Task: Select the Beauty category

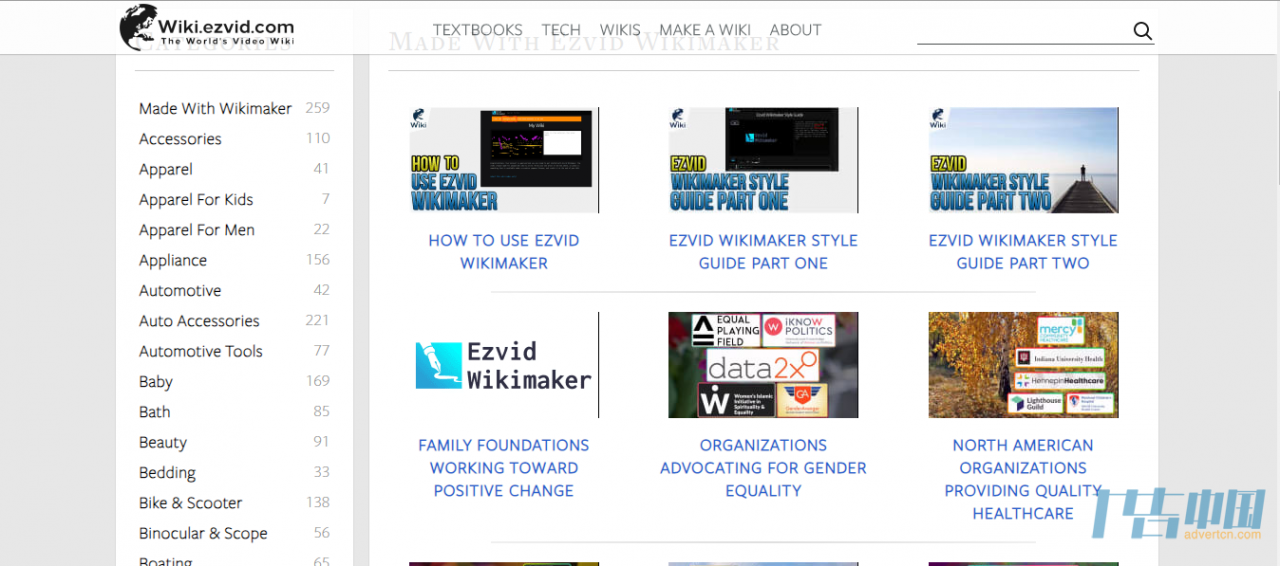Action: click(163, 442)
